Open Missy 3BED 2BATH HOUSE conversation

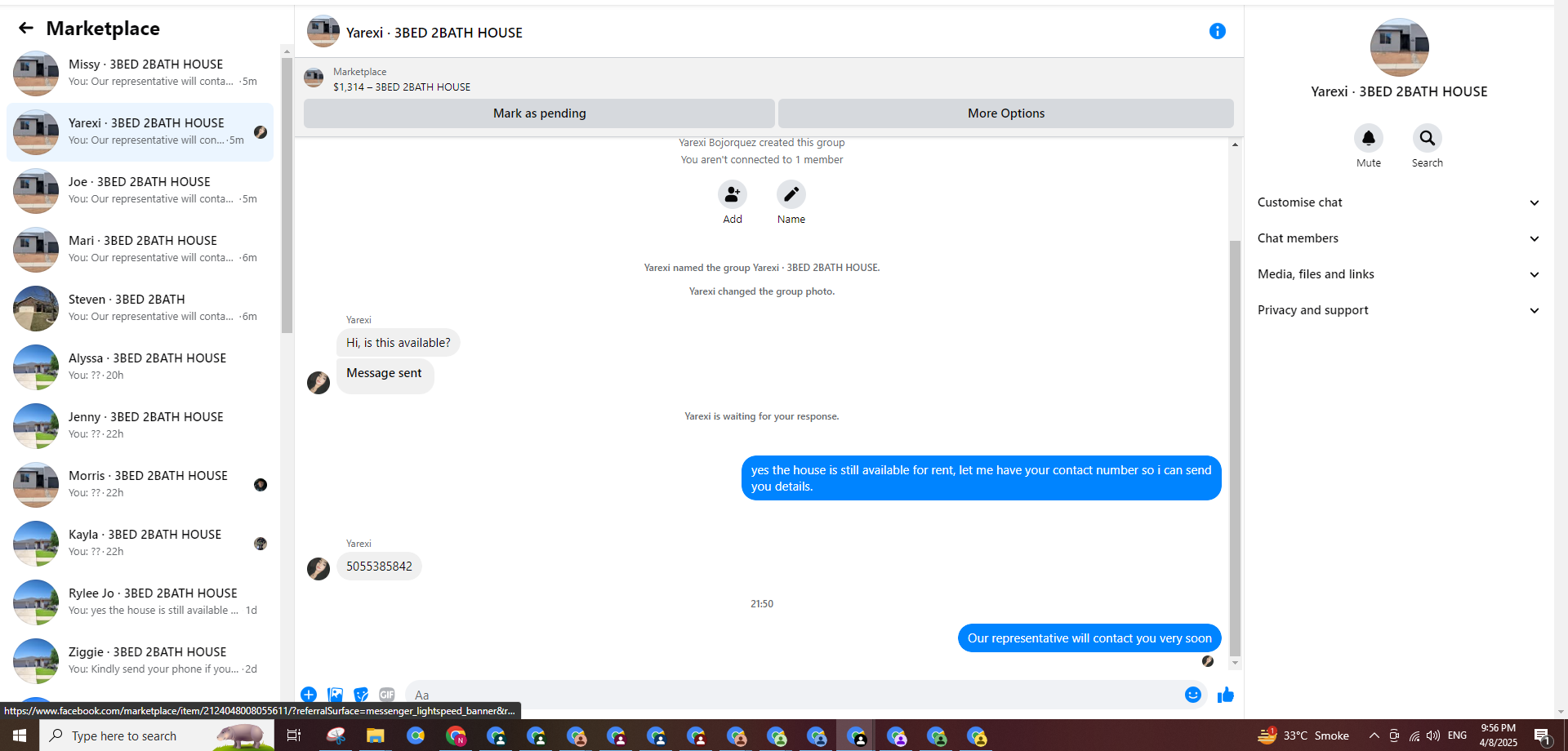tap(140, 73)
